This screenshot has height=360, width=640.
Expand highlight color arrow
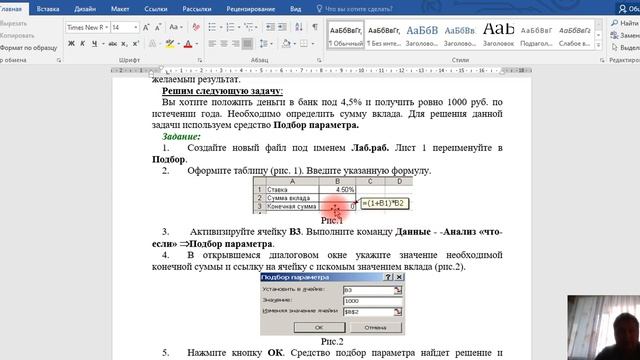178,43
